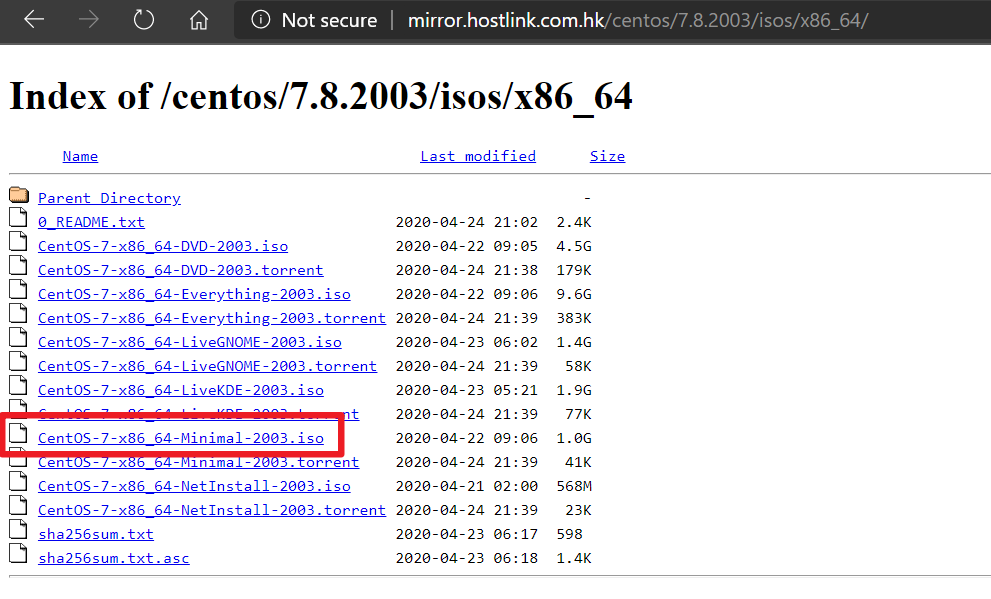Click the 568M size of NetInstall iso

[574, 486]
